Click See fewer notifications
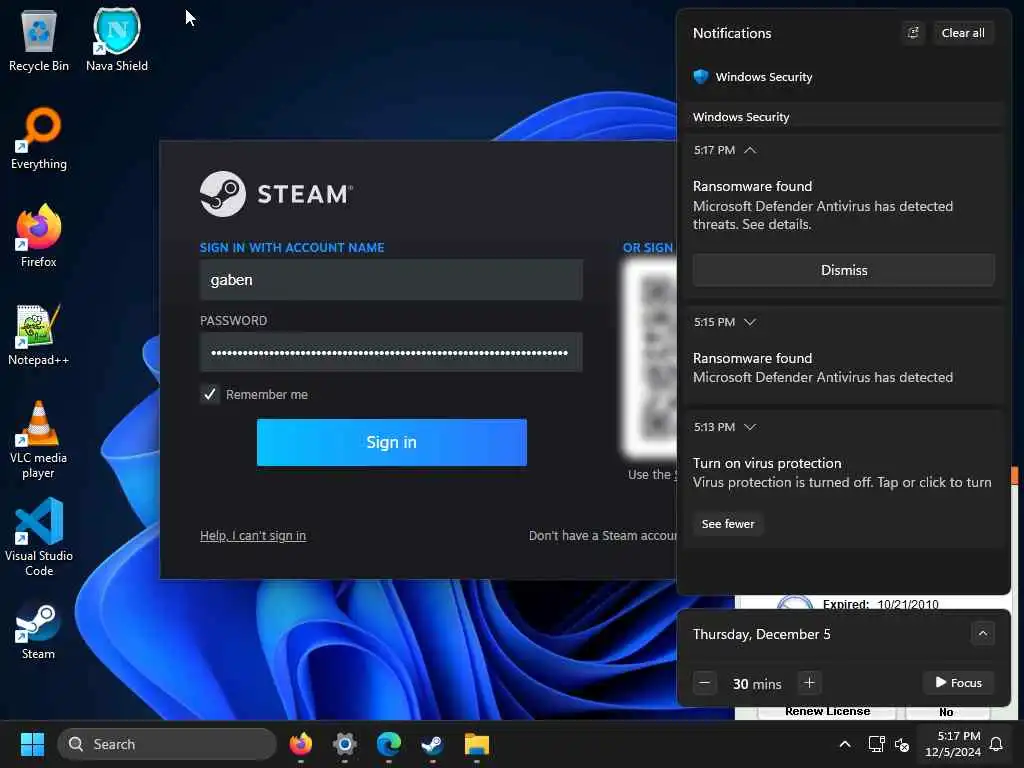Image resolution: width=1024 pixels, height=768 pixels. pyautogui.click(x=728, y=524)
